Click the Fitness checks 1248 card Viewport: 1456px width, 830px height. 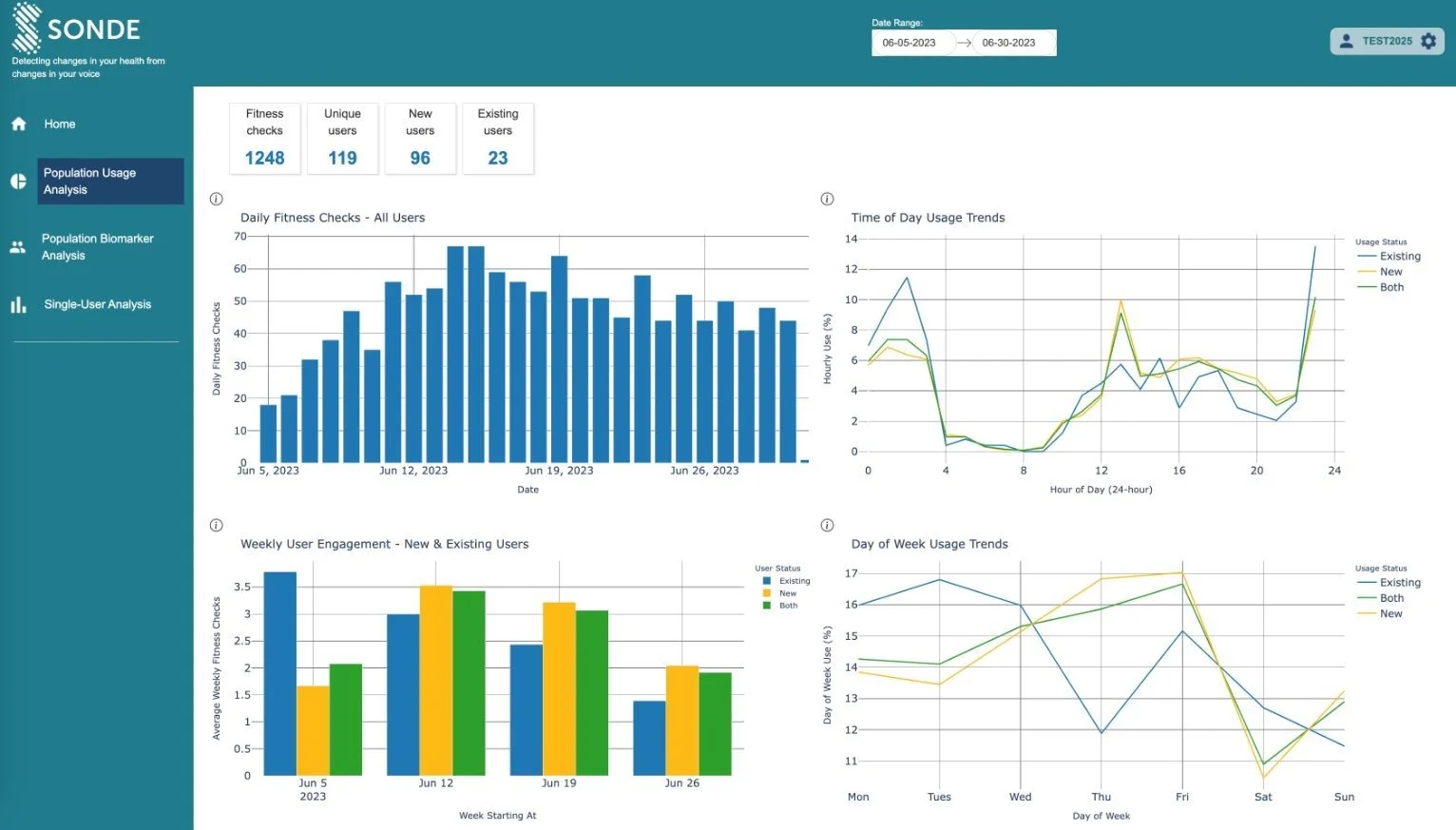click(x=265, y=139)
